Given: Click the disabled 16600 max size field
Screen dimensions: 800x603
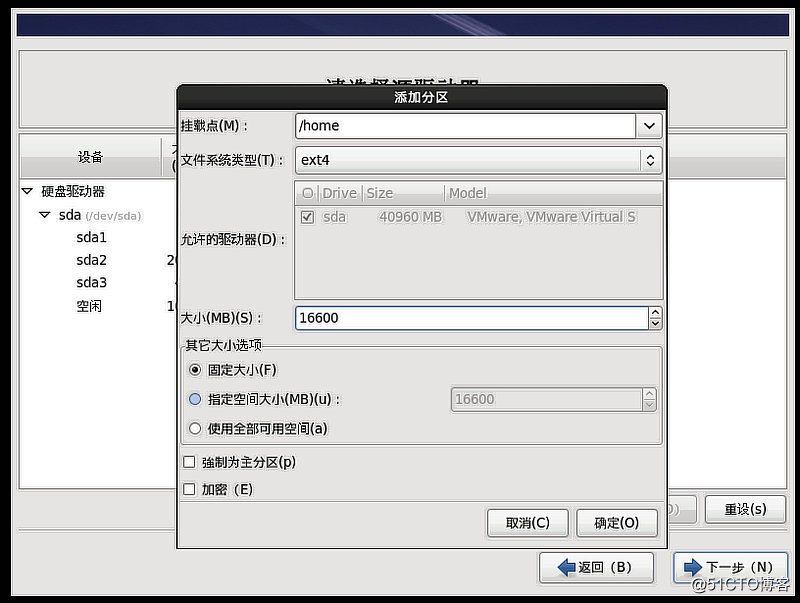Looking at the screenshot, I should coord(546,399).
